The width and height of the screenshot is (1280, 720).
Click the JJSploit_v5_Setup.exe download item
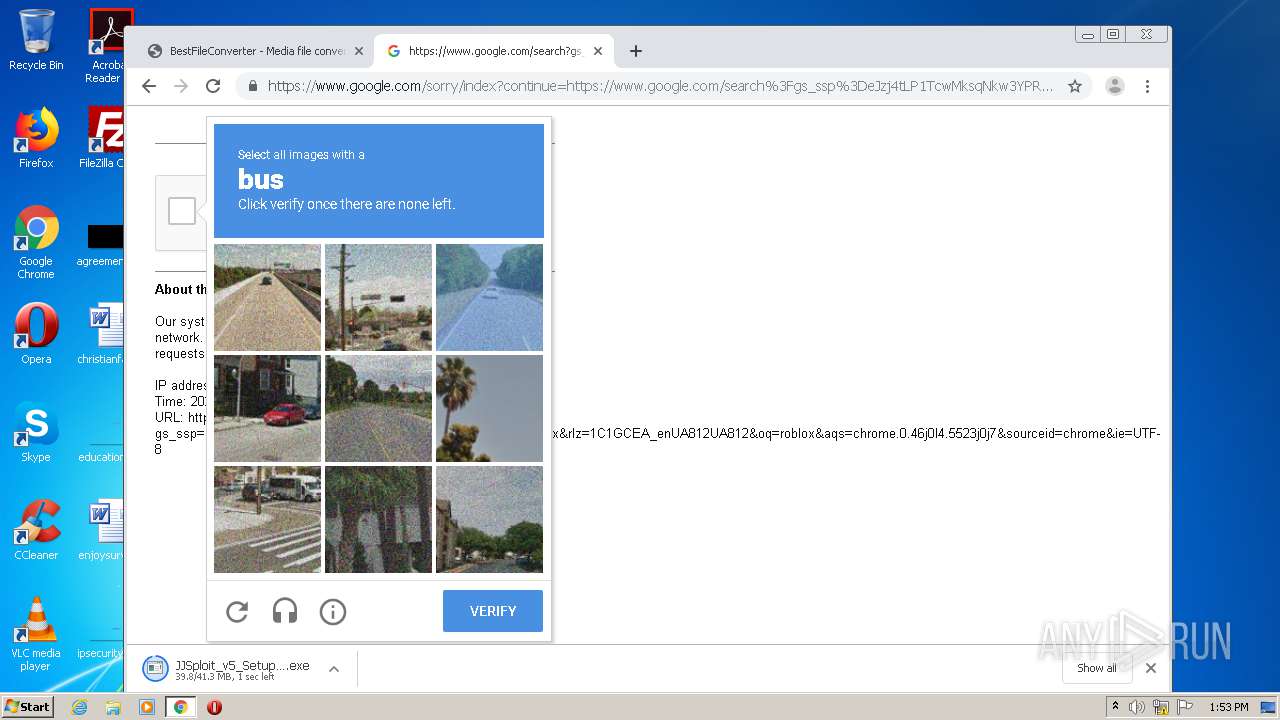tap(228, 669)
